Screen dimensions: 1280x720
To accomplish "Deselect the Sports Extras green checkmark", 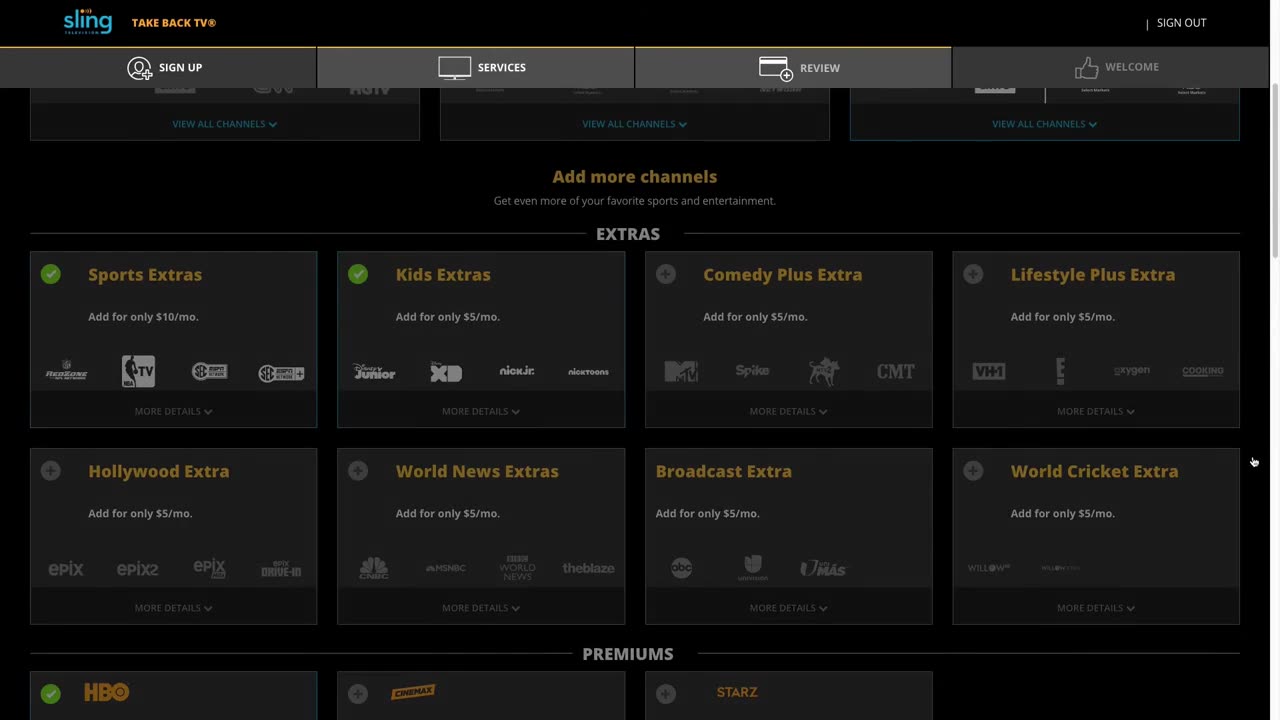I will pyautogui.click(x=51, y=274).
